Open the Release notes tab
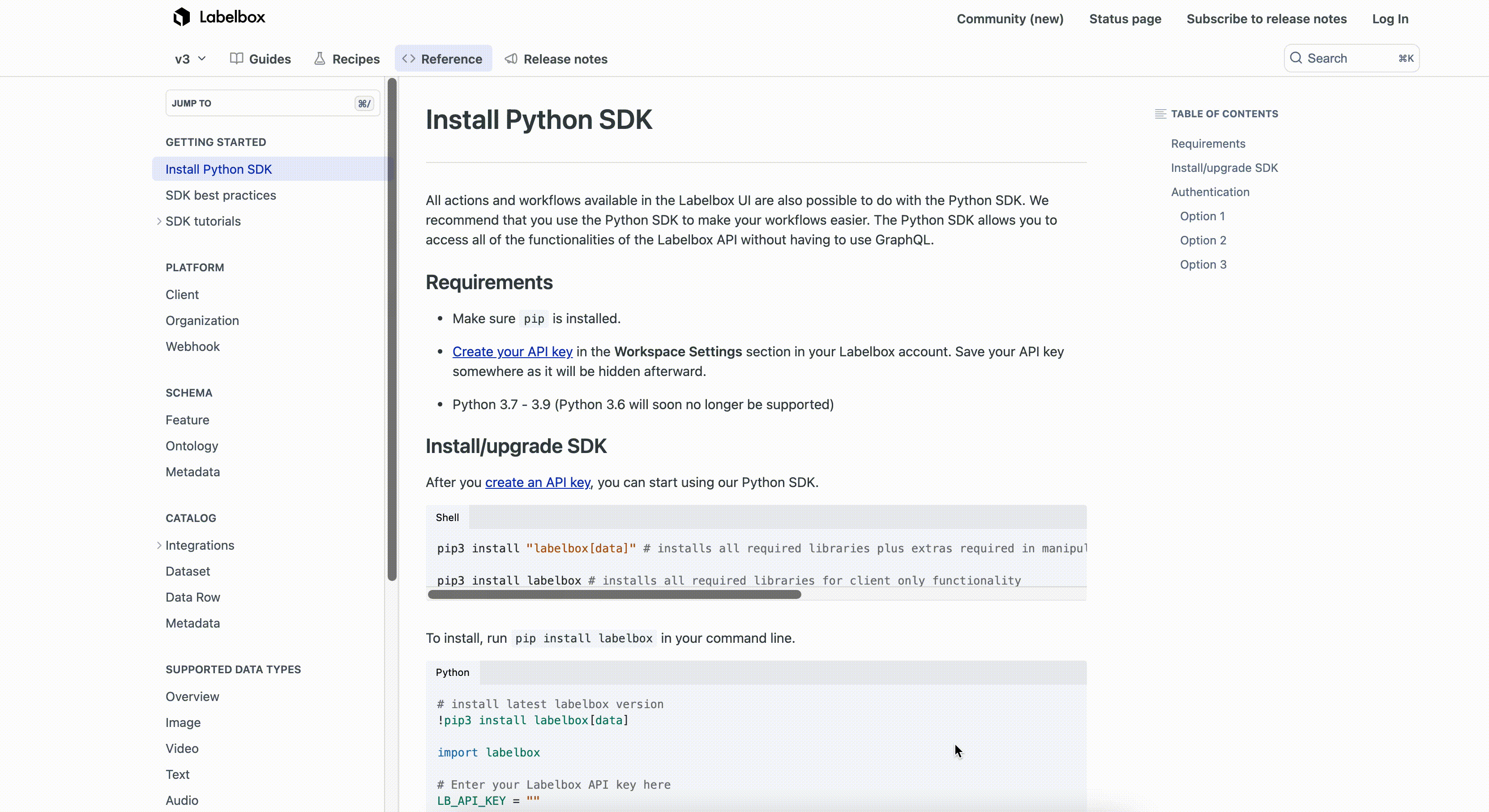 pyautogui.click(x=556, y=59)
